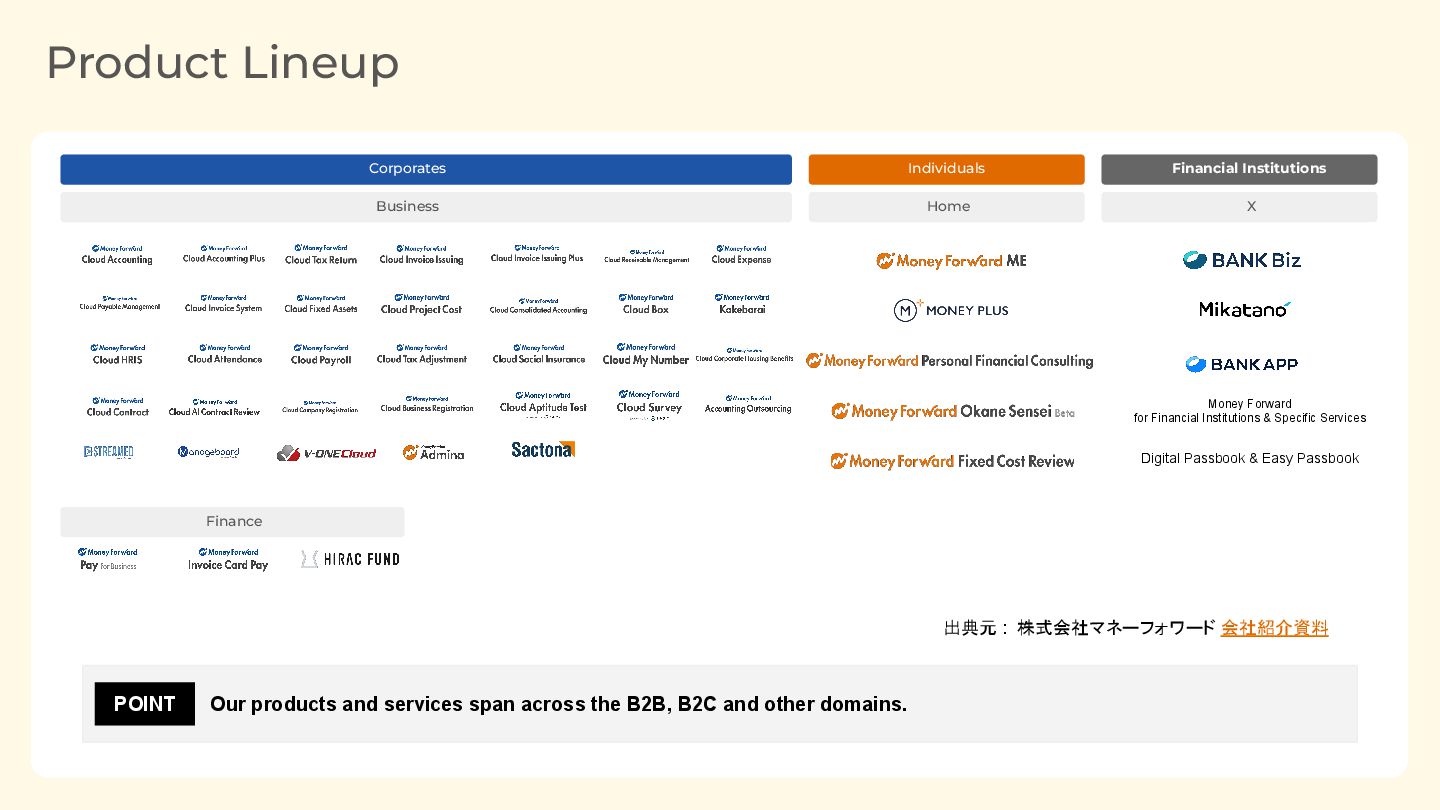Click Money Forward Fixed Cost Review logo
1440x810 pixels.
[x=952, y=461]
